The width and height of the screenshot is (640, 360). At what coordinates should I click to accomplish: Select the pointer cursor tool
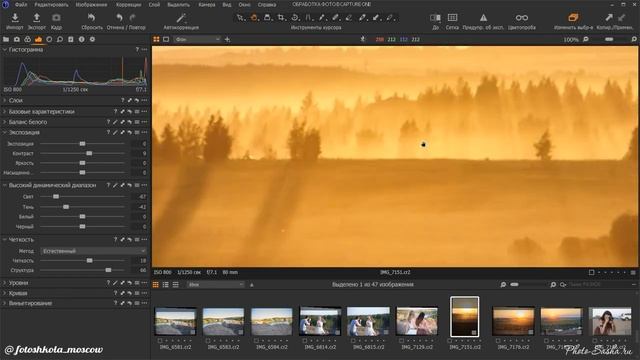click(x=240, y=18)
